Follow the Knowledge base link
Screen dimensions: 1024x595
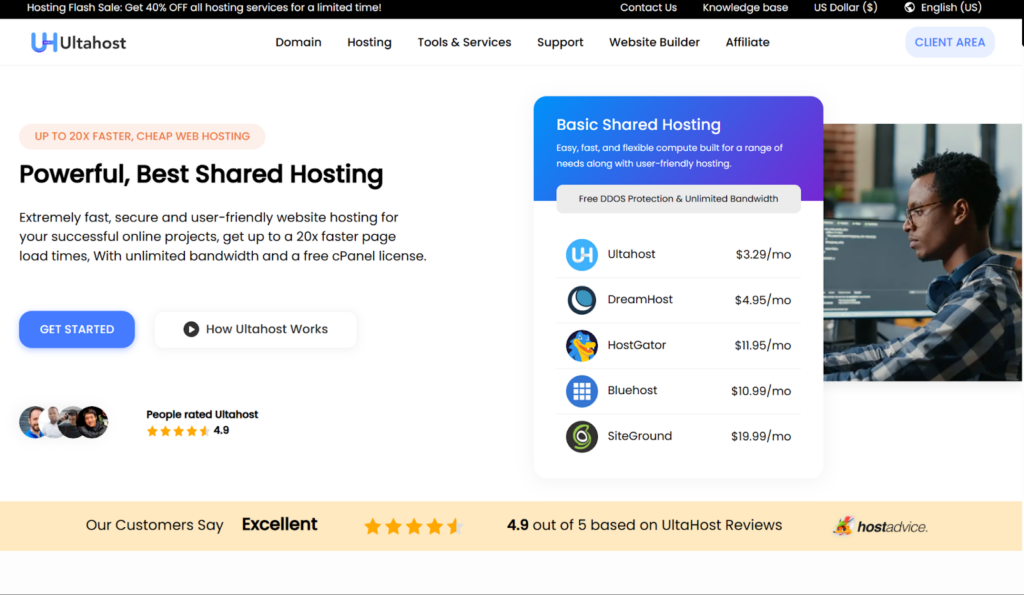(745, 7)
